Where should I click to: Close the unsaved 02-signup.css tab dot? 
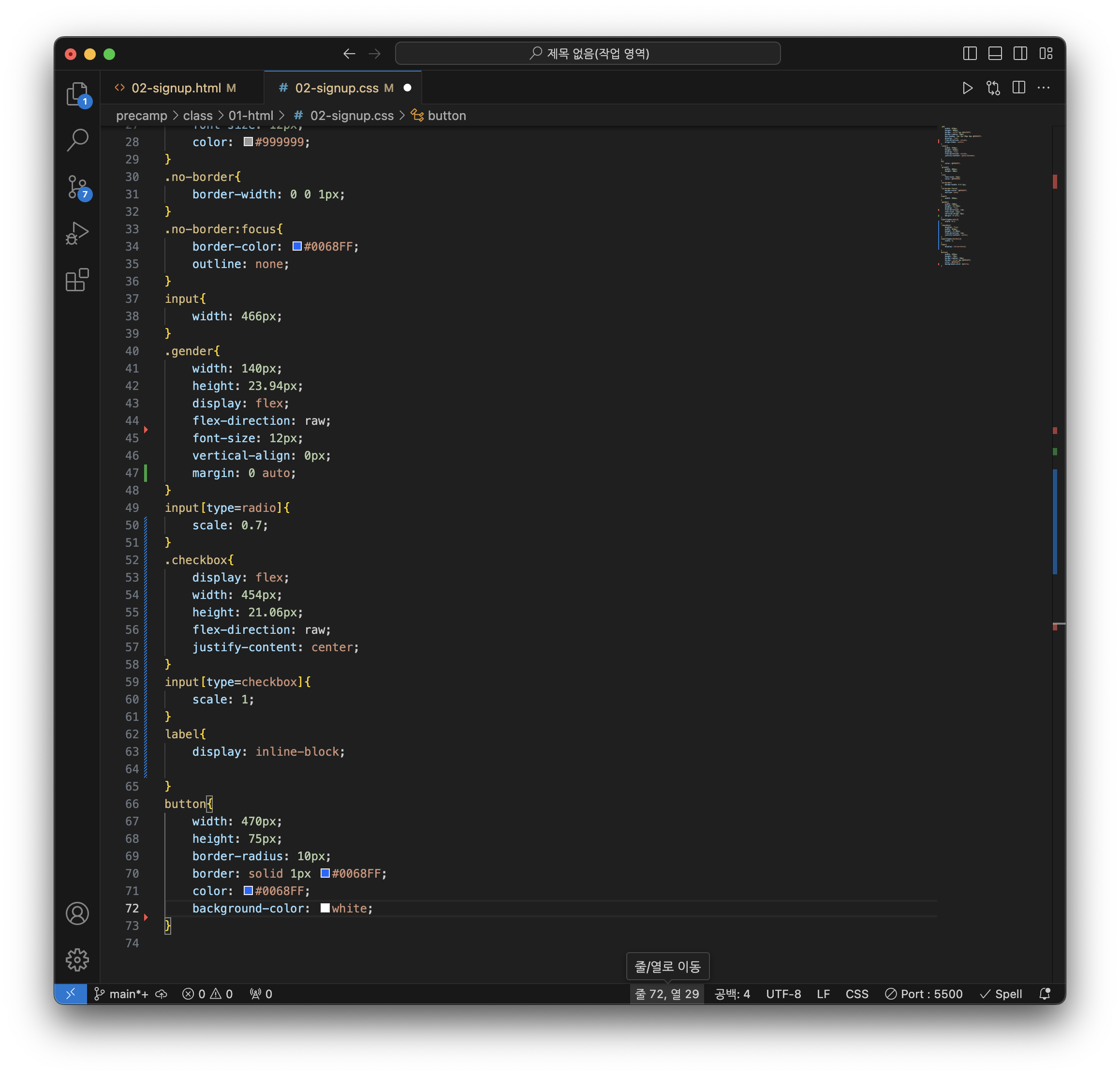(408, 88)
